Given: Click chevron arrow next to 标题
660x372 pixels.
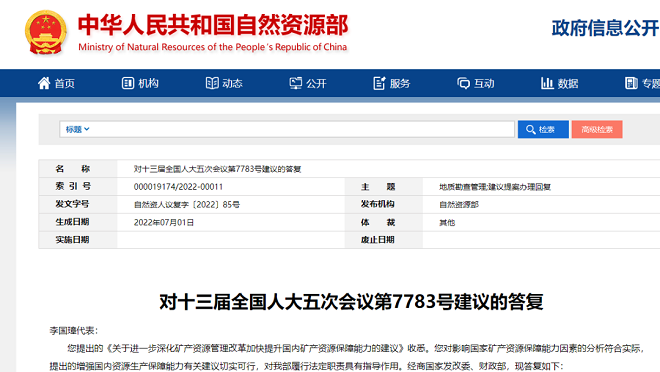Looking at the screenshot, I should (87, 129).
